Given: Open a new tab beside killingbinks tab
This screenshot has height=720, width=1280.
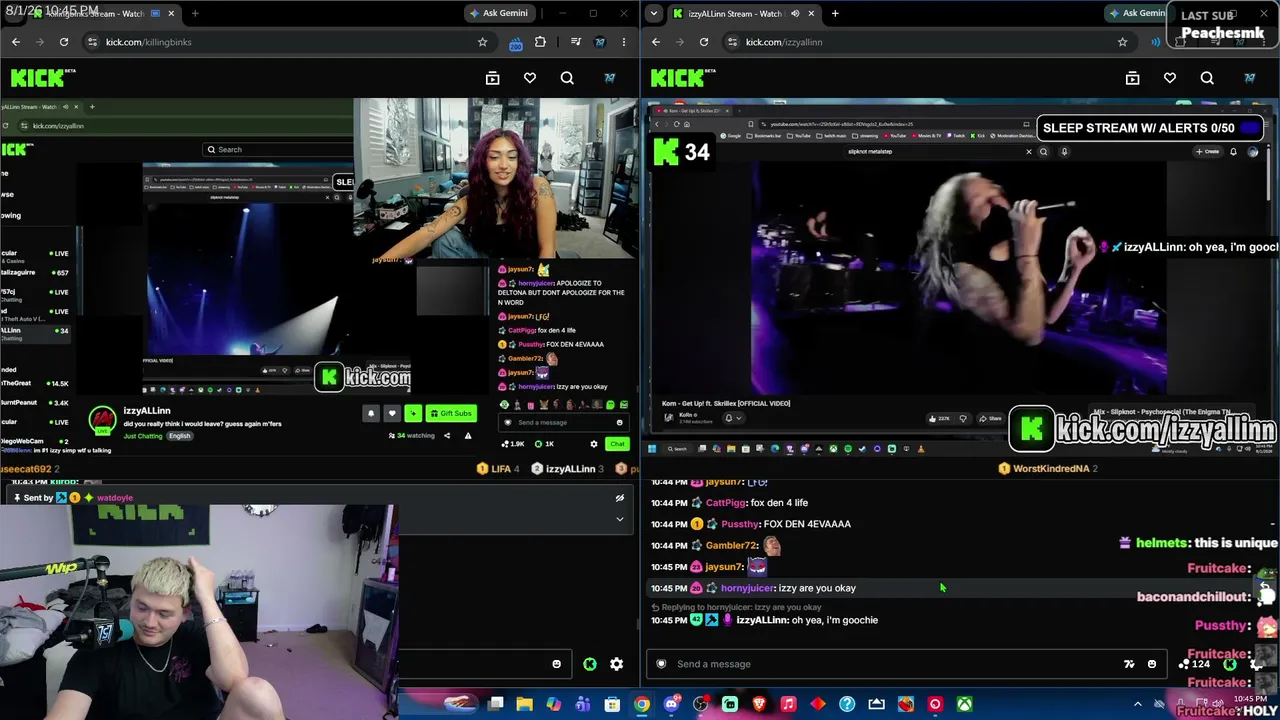Looking at the screenshot, I should pyautogui.click(x=195, y=14).
